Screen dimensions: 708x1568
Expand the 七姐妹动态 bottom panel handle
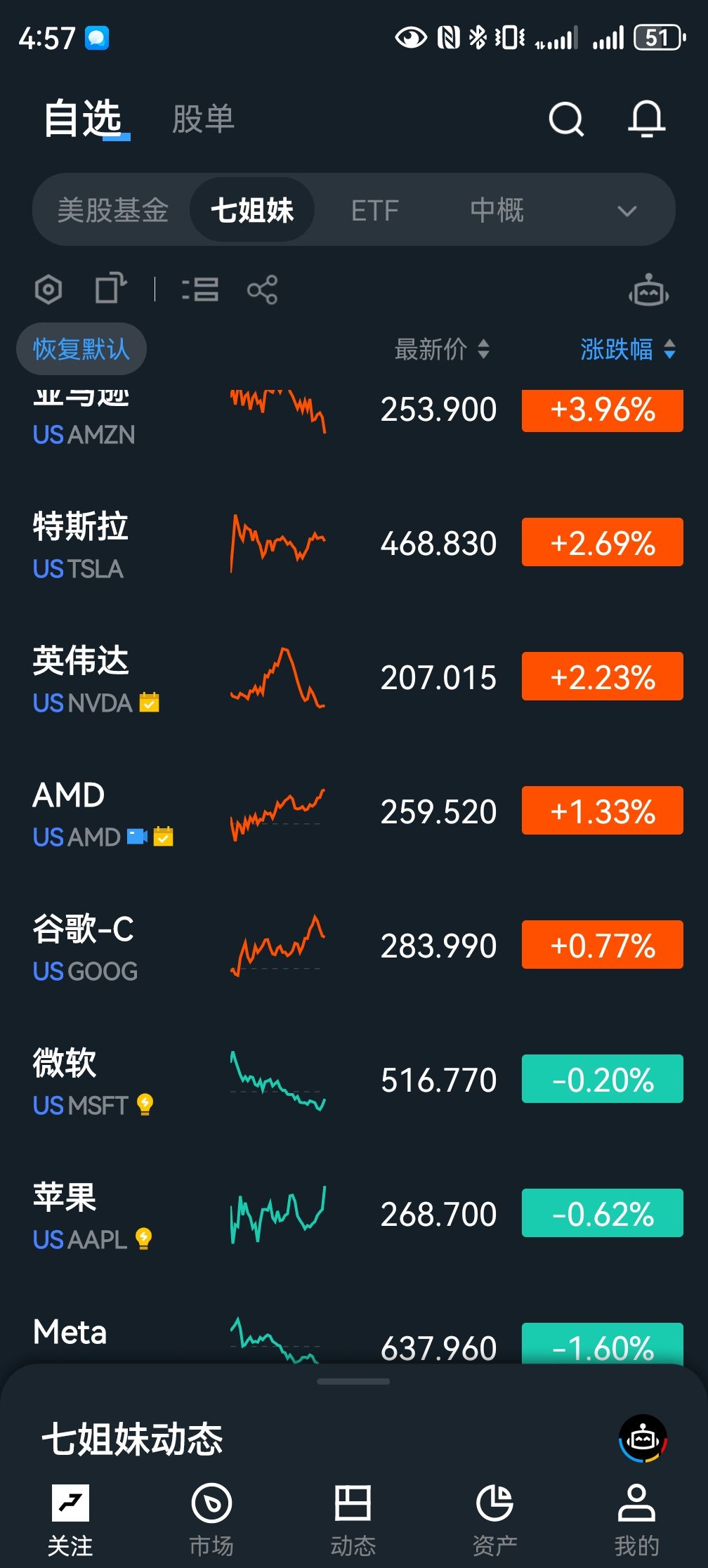pyautogui.click(x=353, y=1381)
